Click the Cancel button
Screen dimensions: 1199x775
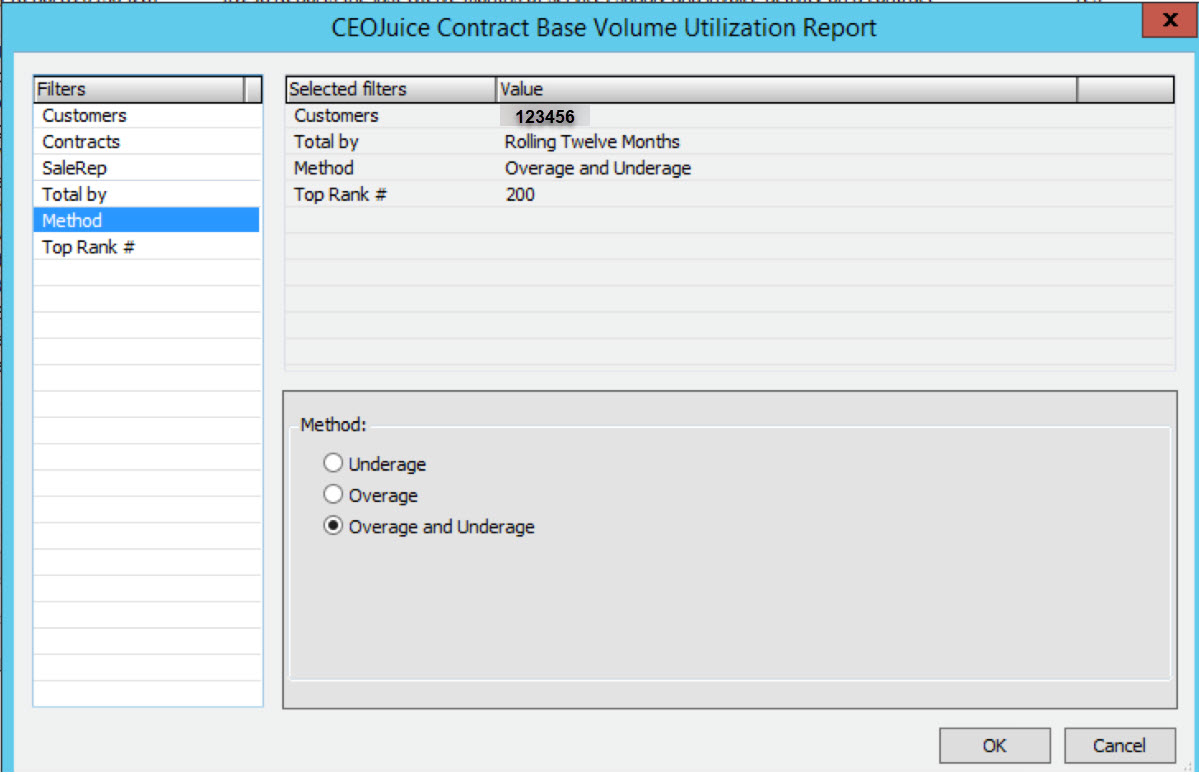1119,745
